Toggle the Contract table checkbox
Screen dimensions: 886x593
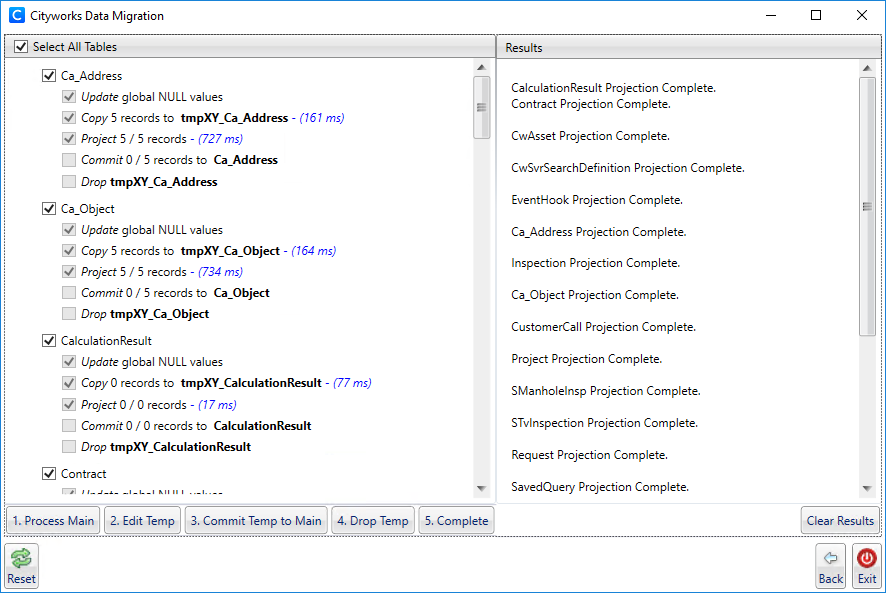click(49, 473)
